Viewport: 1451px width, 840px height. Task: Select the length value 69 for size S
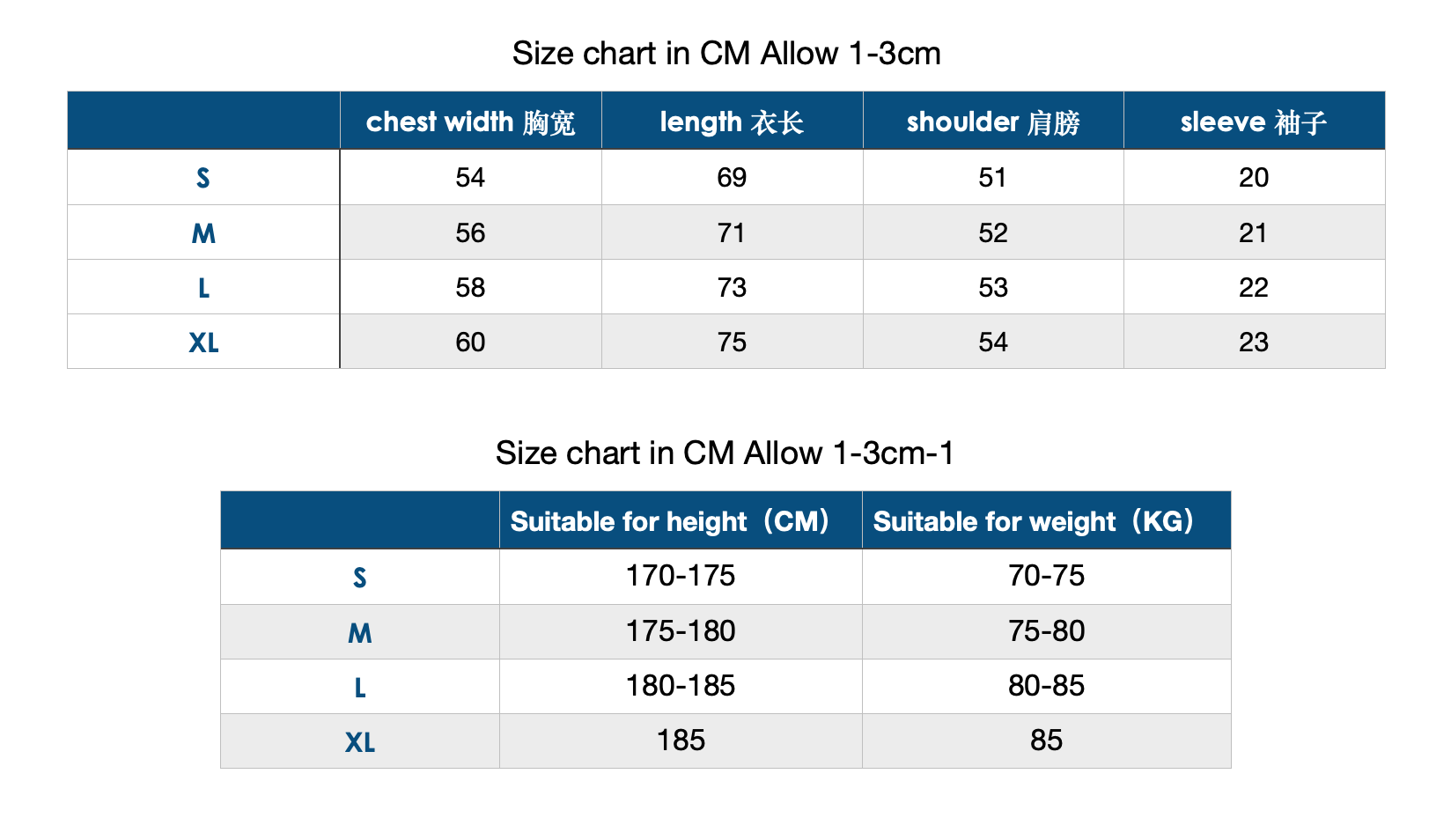pyautogui.click(x=732, y=178)
